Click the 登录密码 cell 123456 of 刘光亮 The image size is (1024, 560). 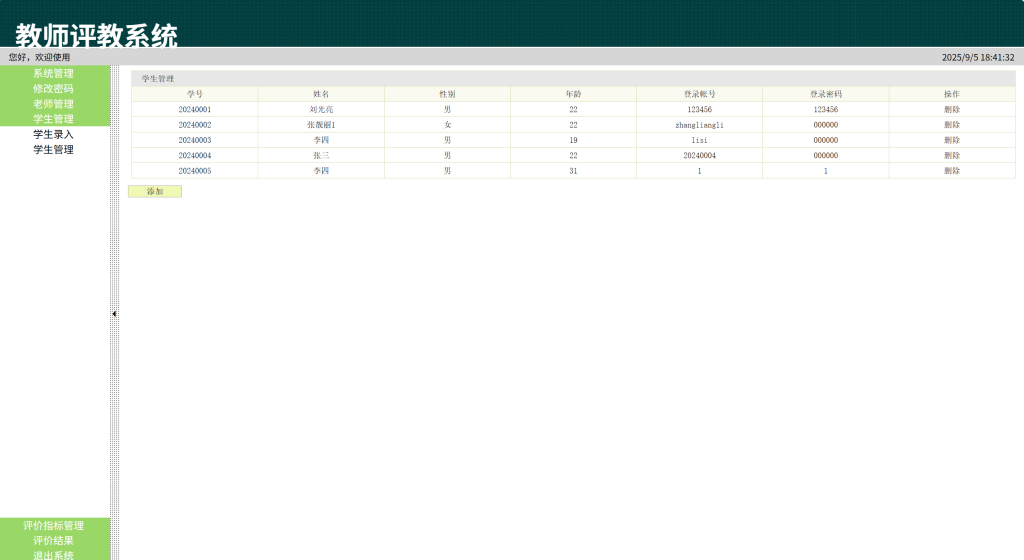tap(825, 110)
